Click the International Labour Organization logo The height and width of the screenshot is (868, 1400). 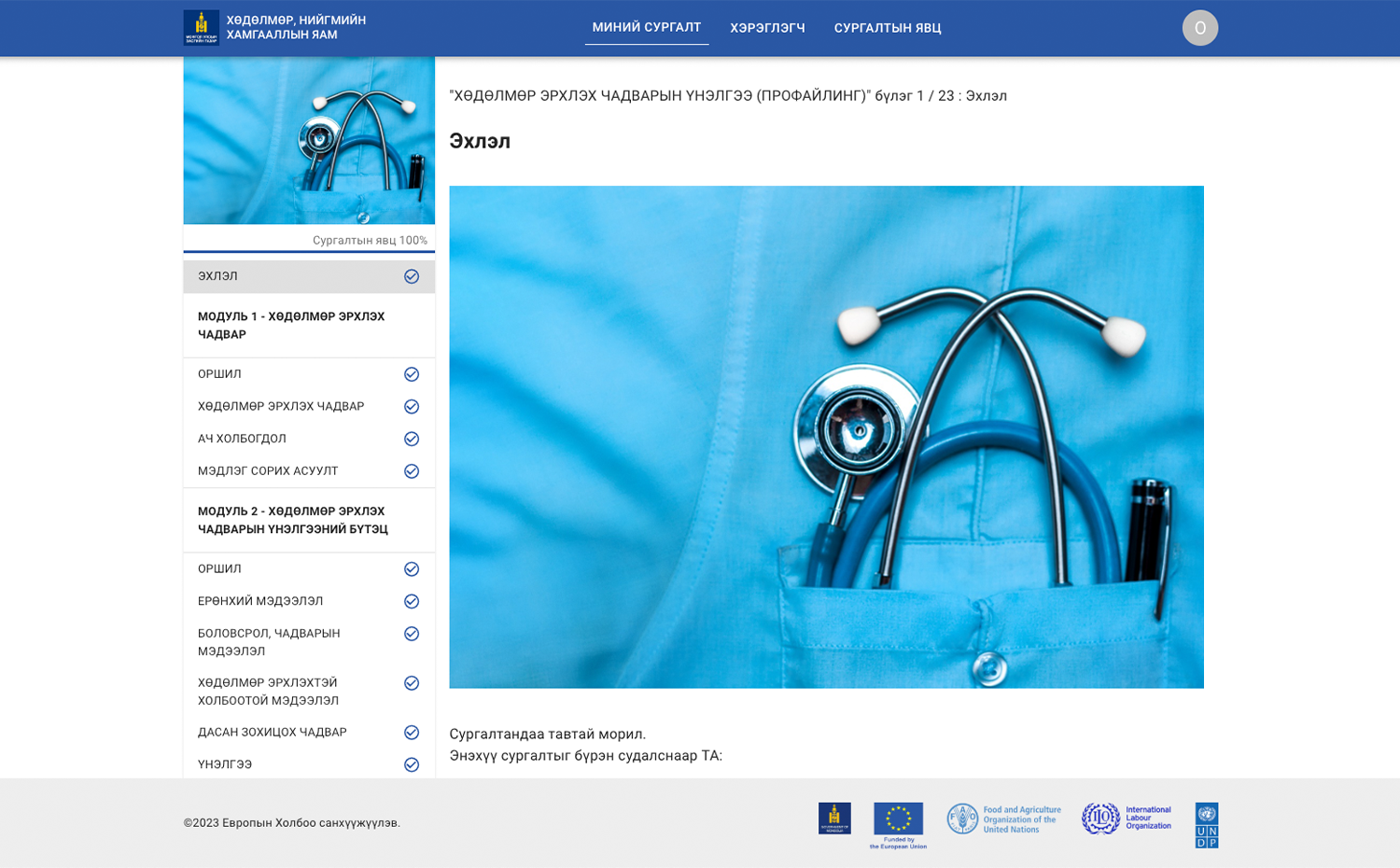click(x=1126, y=819)
